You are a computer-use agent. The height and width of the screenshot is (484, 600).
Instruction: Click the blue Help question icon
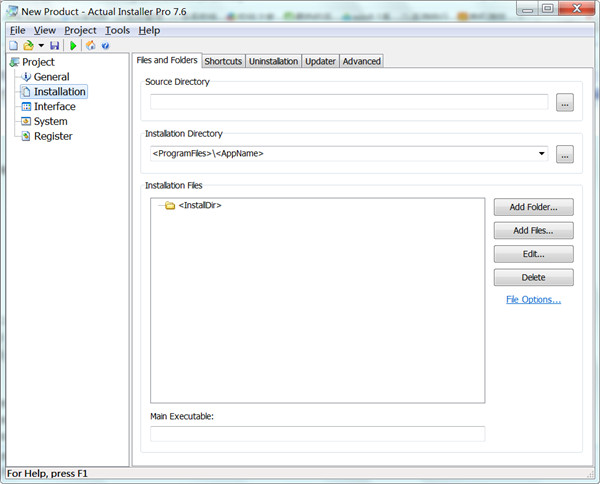(104, 46)
